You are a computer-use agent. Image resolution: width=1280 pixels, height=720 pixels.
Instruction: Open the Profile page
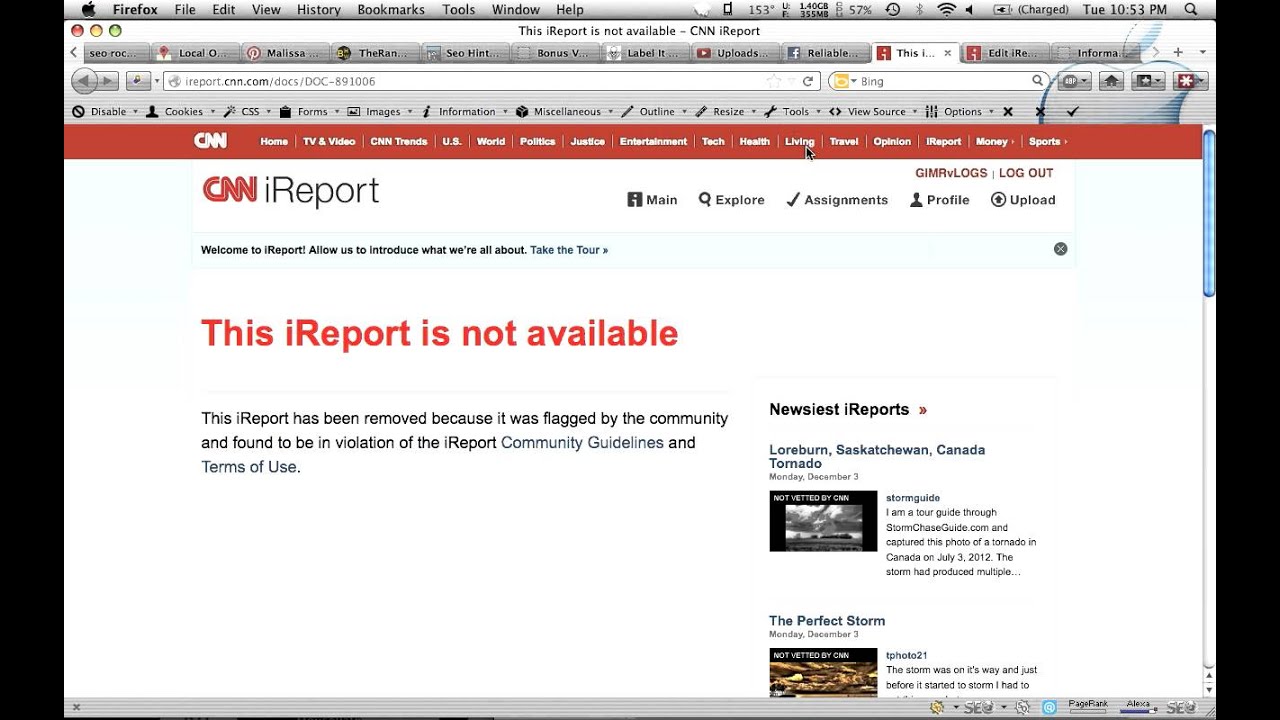939,200
